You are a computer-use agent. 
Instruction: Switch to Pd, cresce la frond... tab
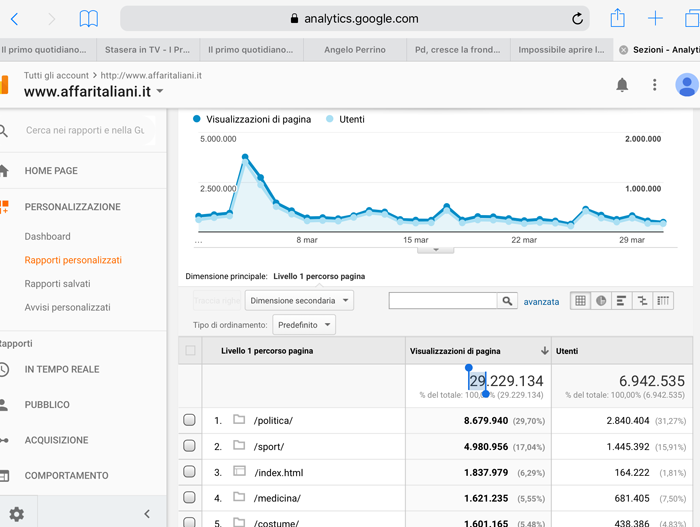[x=458, y=50]
